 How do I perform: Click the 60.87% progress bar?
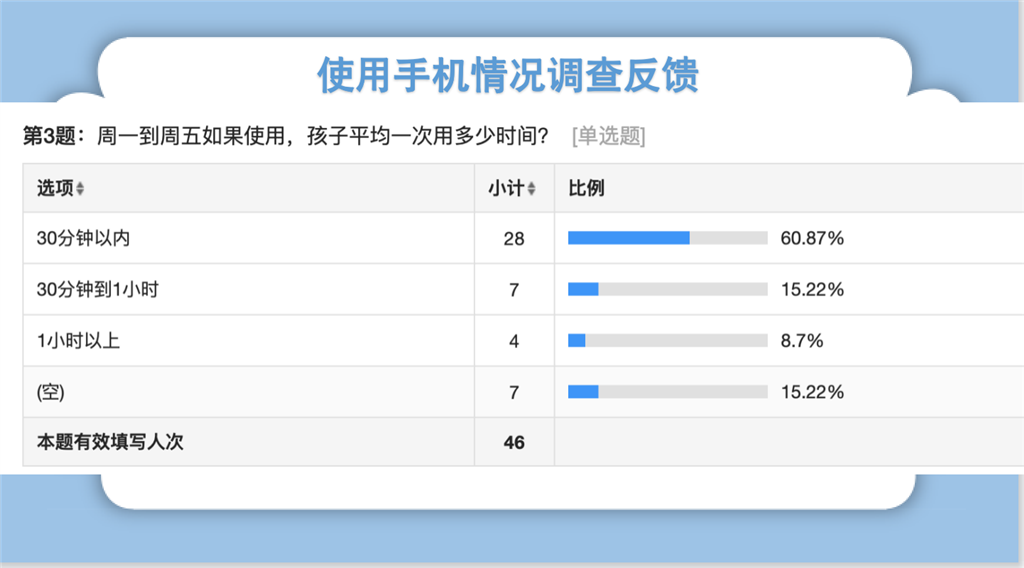point(667,238)
